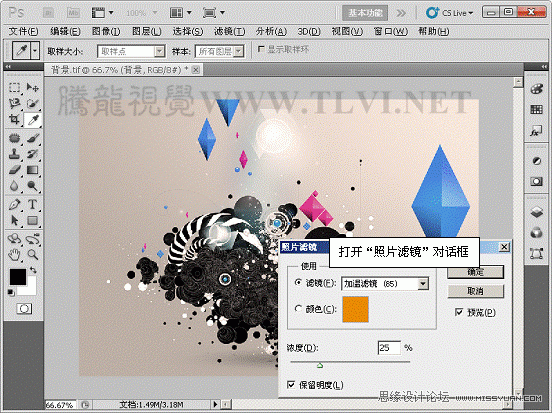The width and height of the screenshot is (552, 413).
Task: Select the Rectangular Marquee tool
Action: 14,87
